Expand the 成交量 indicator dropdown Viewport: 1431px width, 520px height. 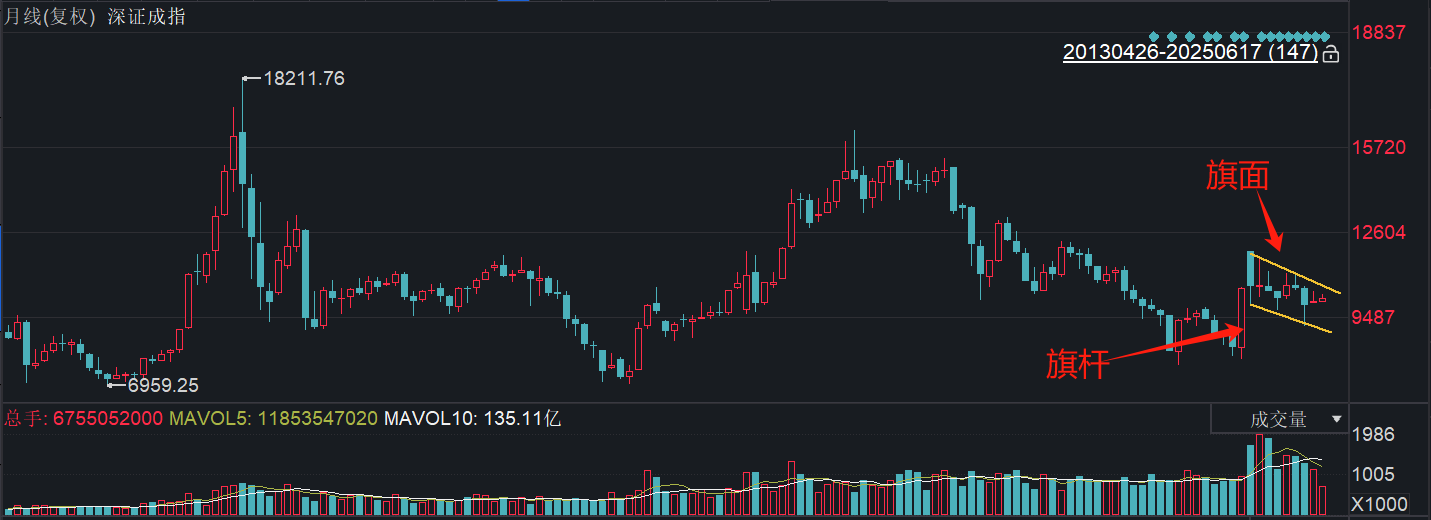point(1279,419)
